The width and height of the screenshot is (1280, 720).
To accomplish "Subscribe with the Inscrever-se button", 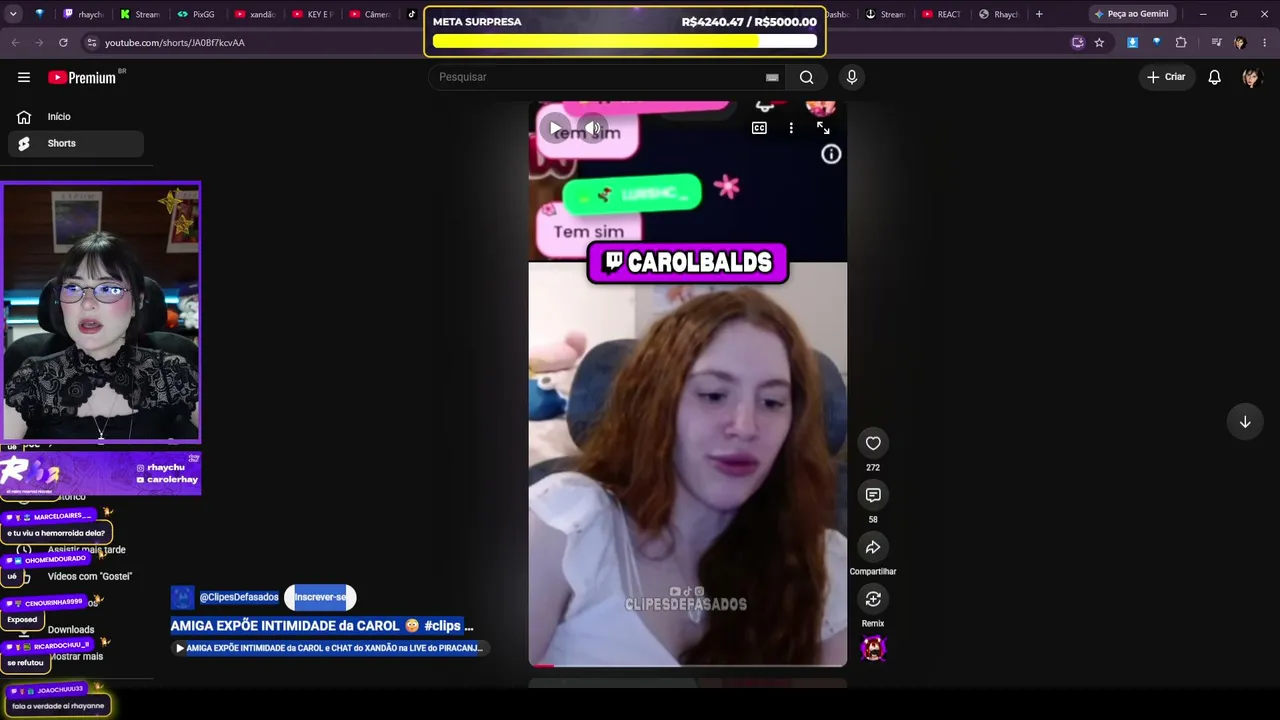I will pyautogui.click(x=320, y=597).
